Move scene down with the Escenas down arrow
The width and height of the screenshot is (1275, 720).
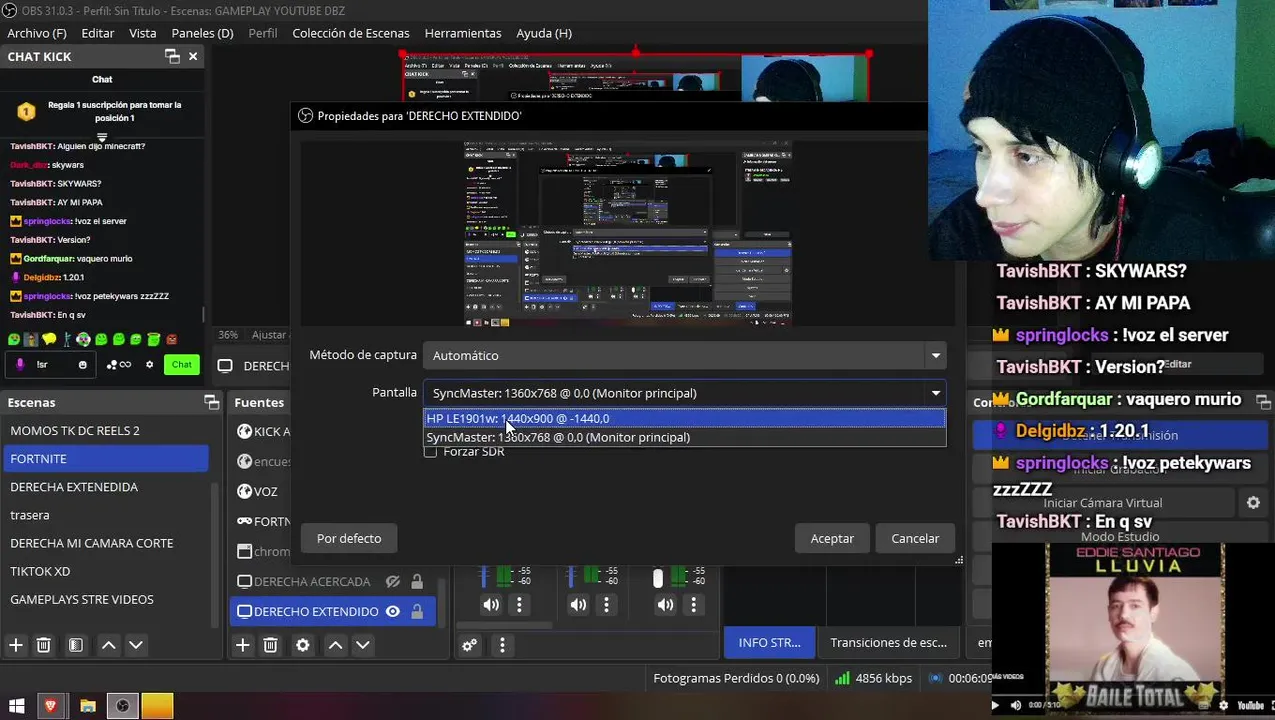point(136,645)
